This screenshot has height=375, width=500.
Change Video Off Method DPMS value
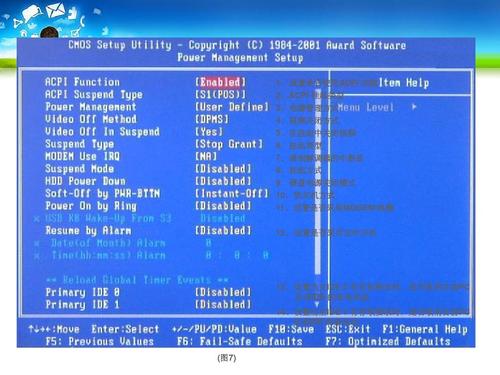pyautogui.click(x=212, y=119)
